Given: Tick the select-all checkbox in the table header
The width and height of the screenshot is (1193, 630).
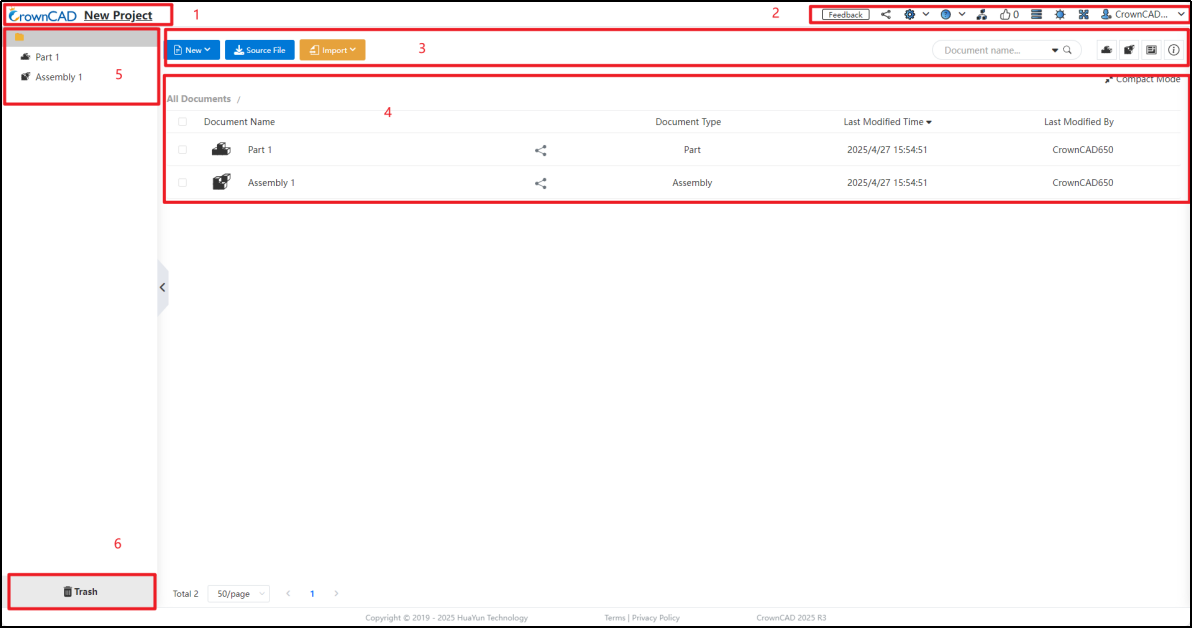Looking at the screenshot, I should click(183, 122).
